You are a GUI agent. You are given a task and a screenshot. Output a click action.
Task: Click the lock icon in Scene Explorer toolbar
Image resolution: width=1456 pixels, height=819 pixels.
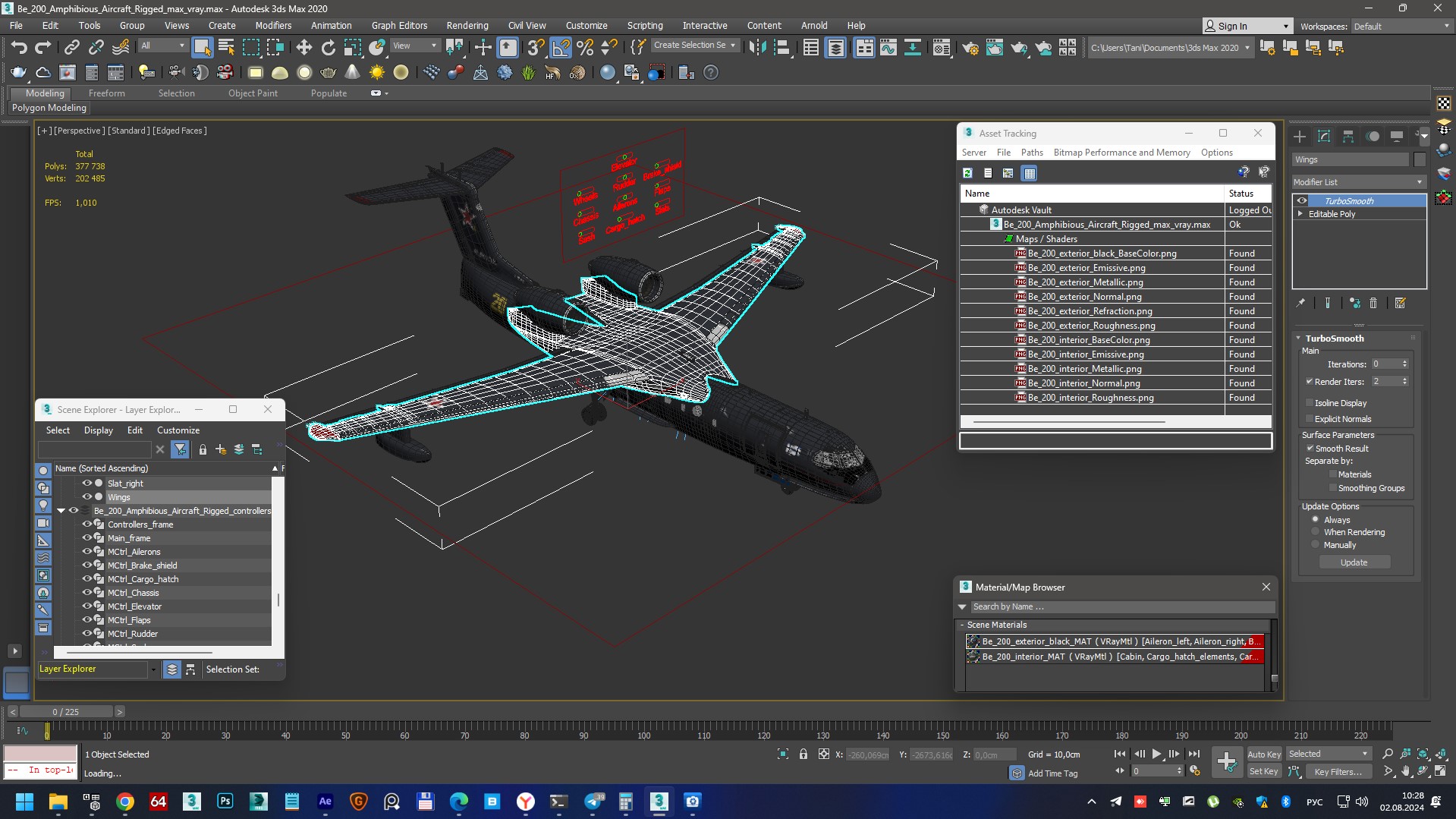point(203,449)
